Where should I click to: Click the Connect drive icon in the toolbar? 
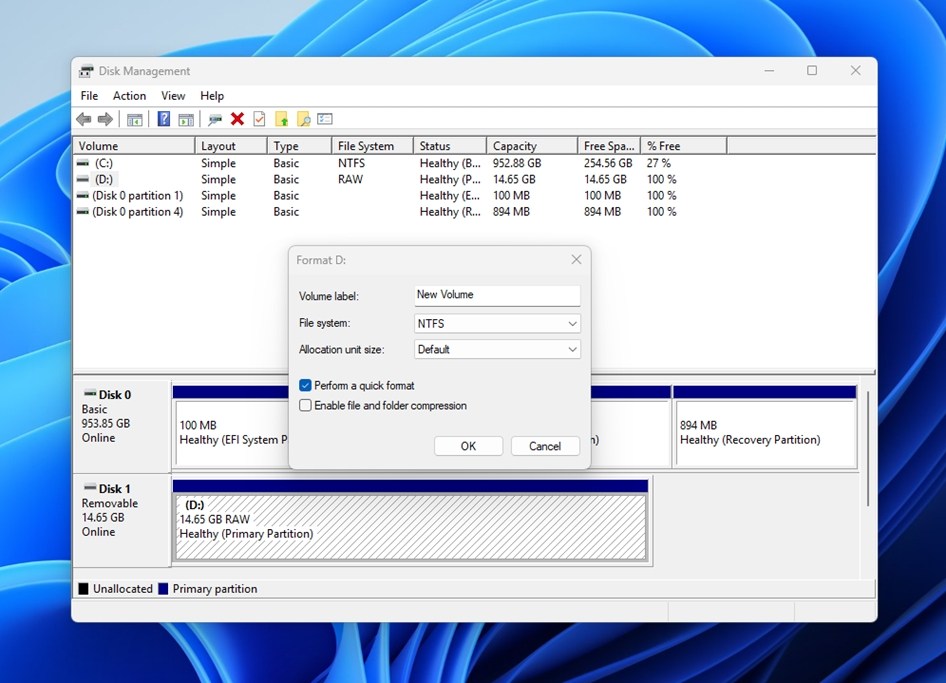click(215, 119)
